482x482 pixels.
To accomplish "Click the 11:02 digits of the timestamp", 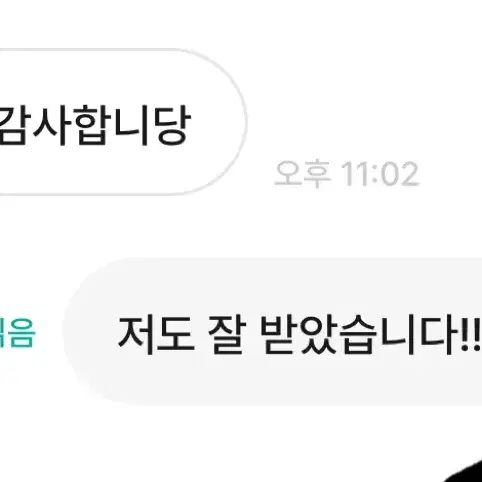I will pos(380,174).
